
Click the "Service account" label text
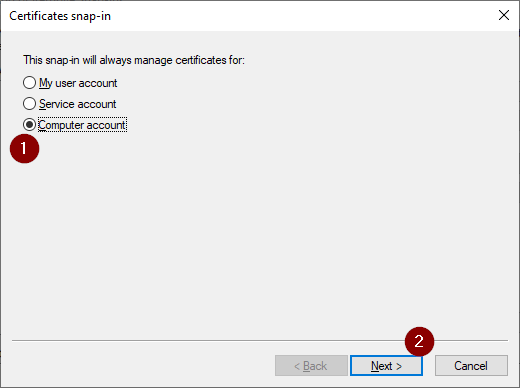78,104
